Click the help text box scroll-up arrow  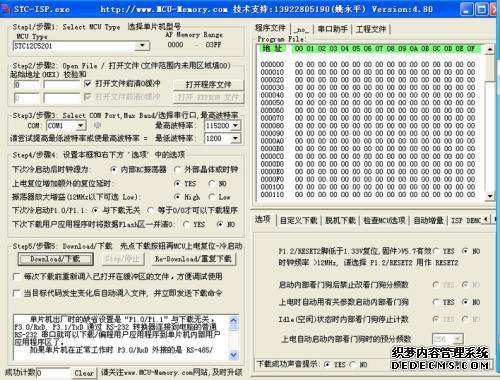pos(233,320)
